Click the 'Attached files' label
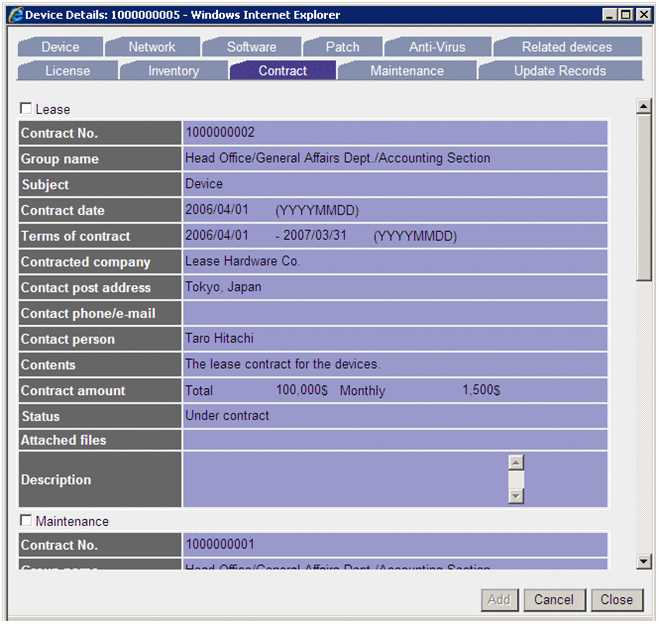Screen dimensions: 659x624 point(63,440)
